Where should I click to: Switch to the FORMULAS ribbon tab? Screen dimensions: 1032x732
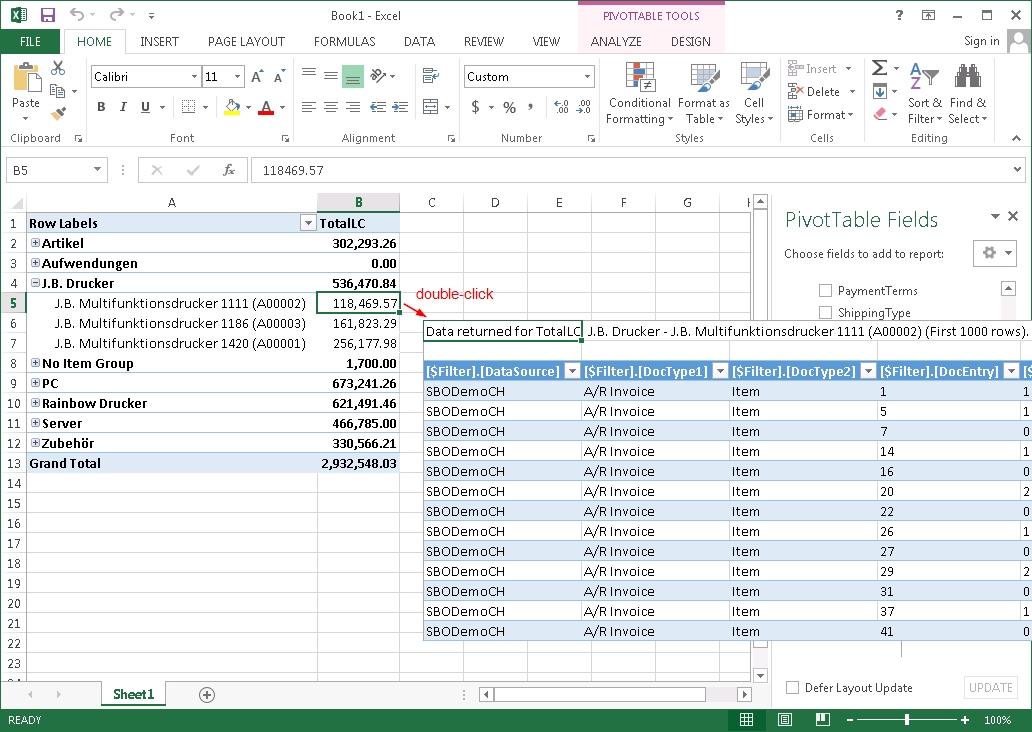[344, 41]
